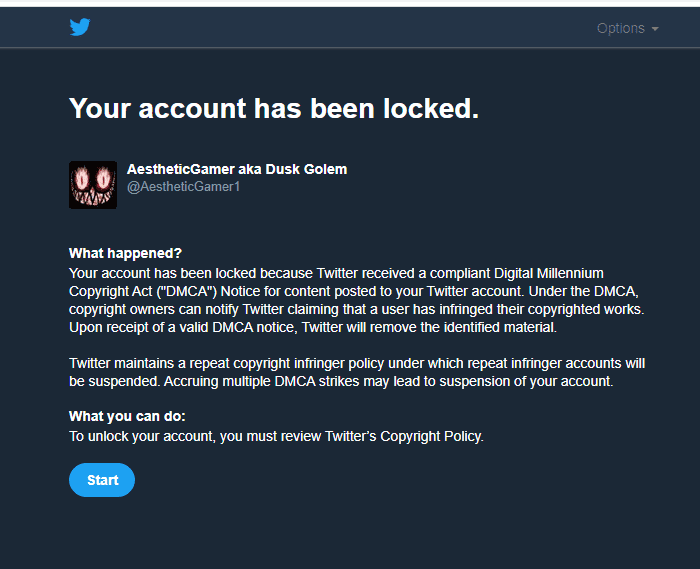This screenshot has height=569, width=700.
Task: Open the Options dropdown menu
Action: (x=621, y=28)
